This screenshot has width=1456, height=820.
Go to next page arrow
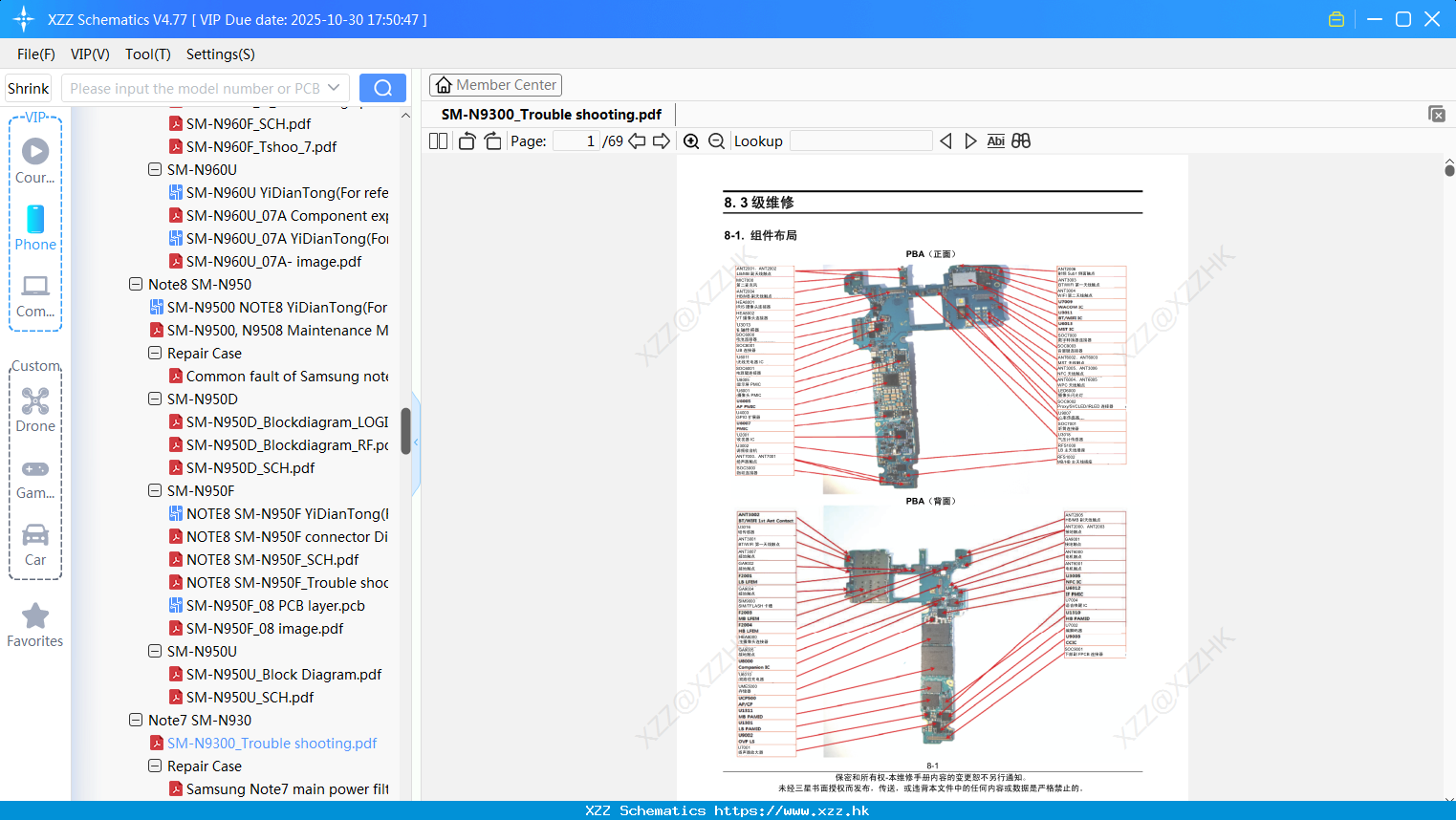pos(662,140)
